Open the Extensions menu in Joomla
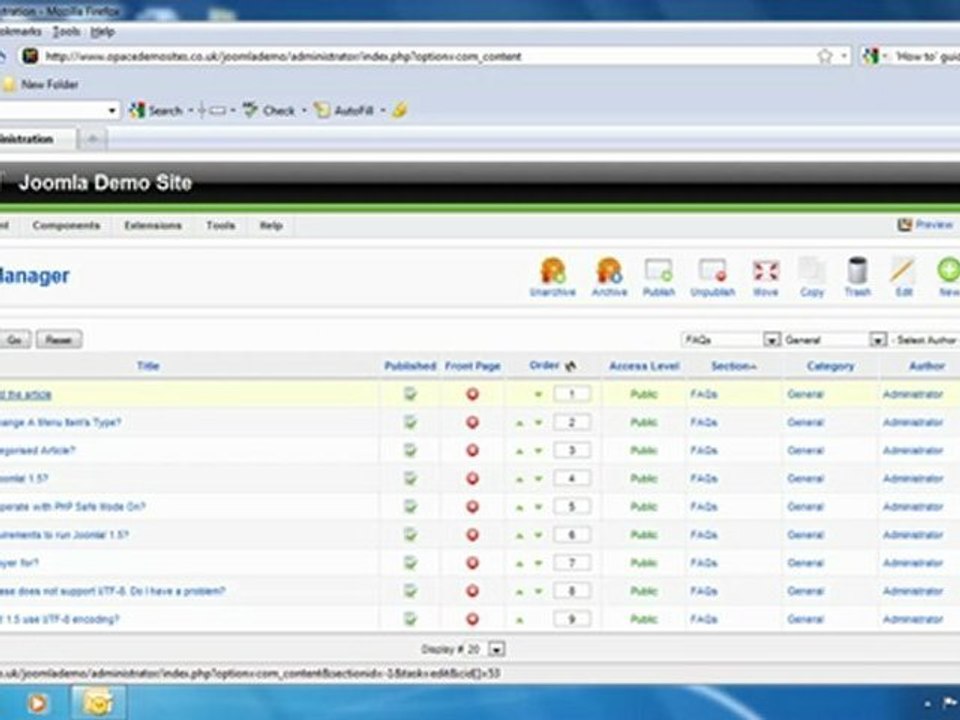The image size is (960, 720). click(152, 225)
